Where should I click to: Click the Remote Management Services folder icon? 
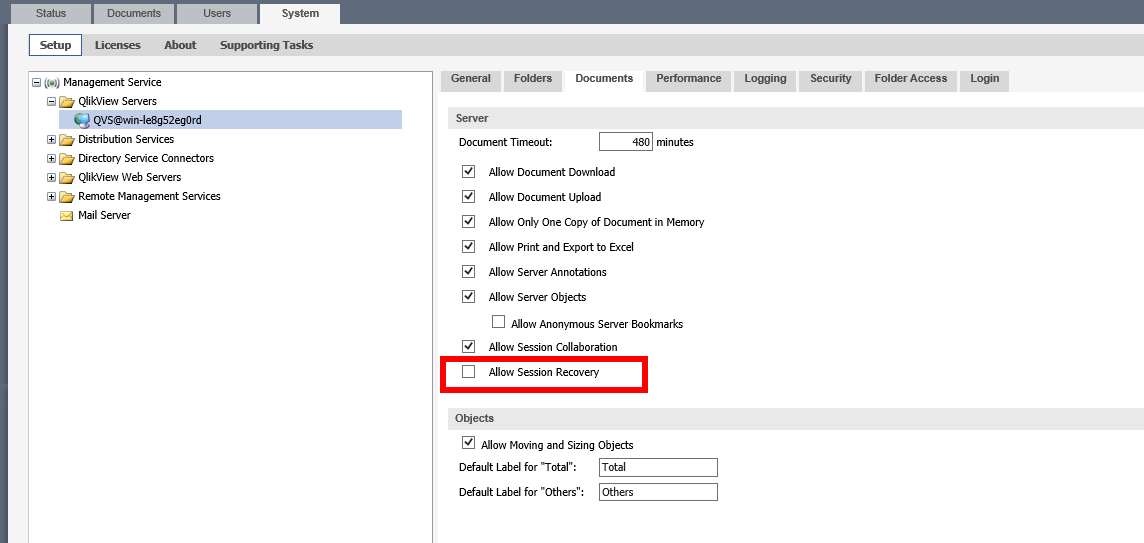(67, 196)
